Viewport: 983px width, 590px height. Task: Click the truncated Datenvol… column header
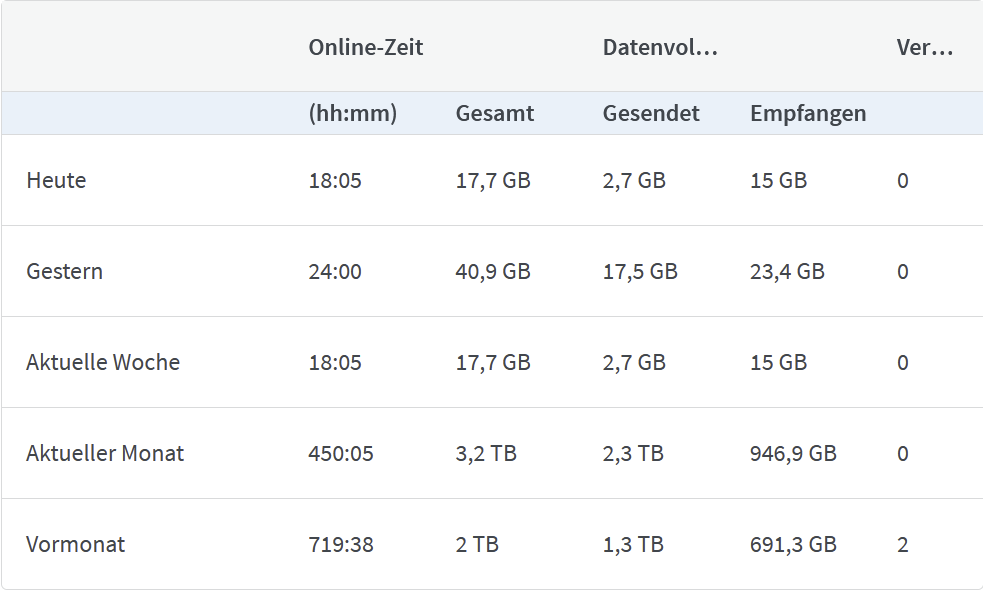(660, 47)
